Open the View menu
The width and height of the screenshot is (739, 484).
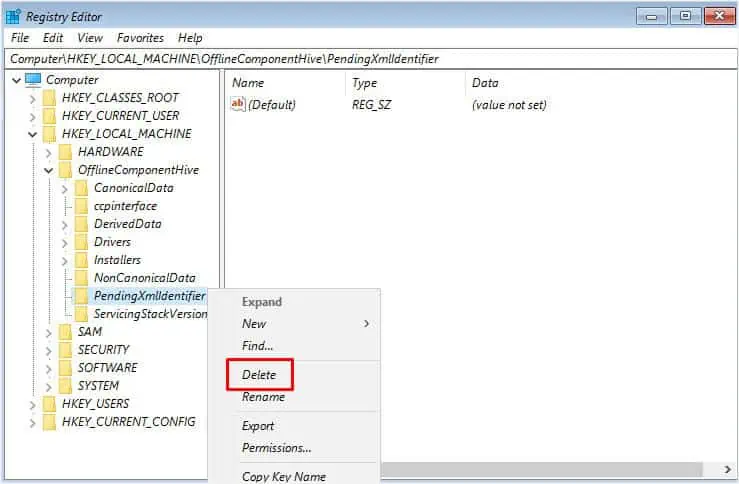pos(90,38)
